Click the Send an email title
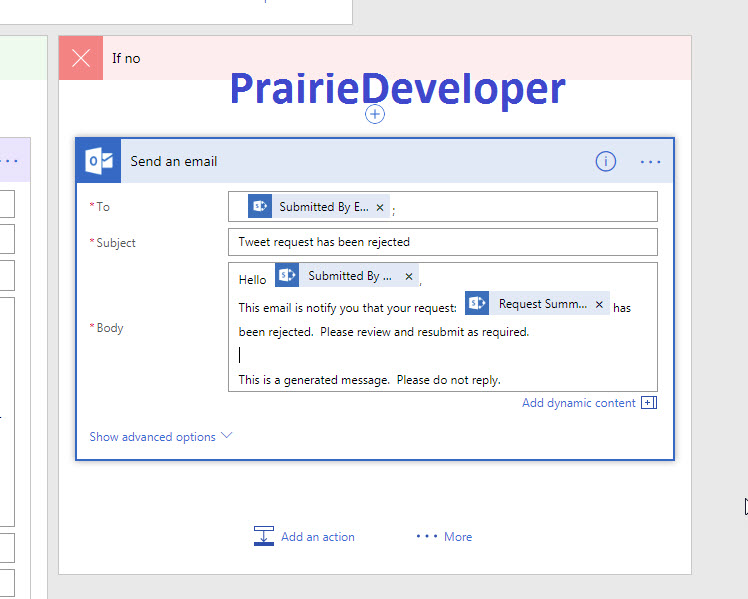This screenshot has width=748, height=599. click(174, 162)
